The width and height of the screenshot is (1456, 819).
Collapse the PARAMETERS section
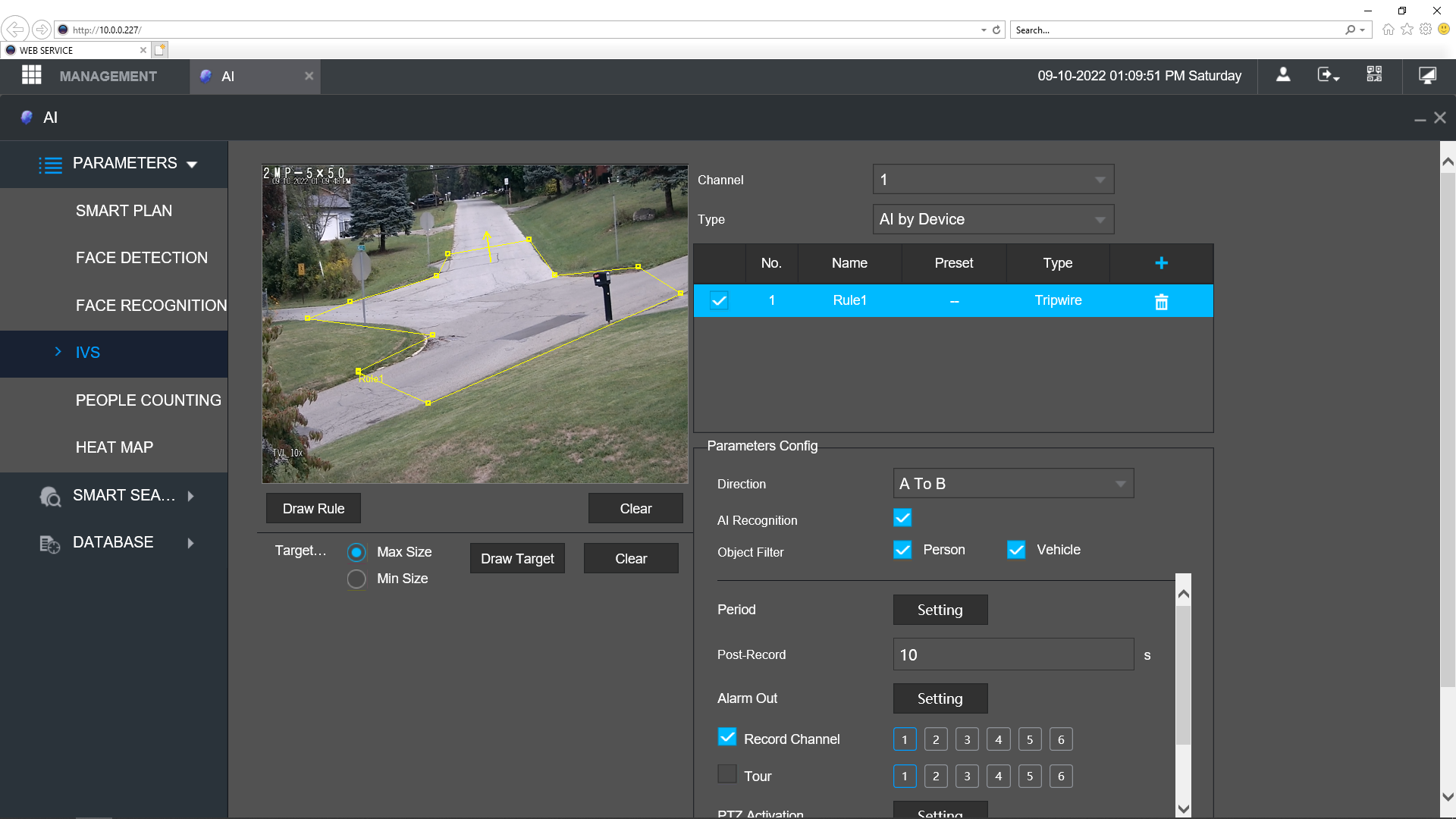tap(192, 165)
